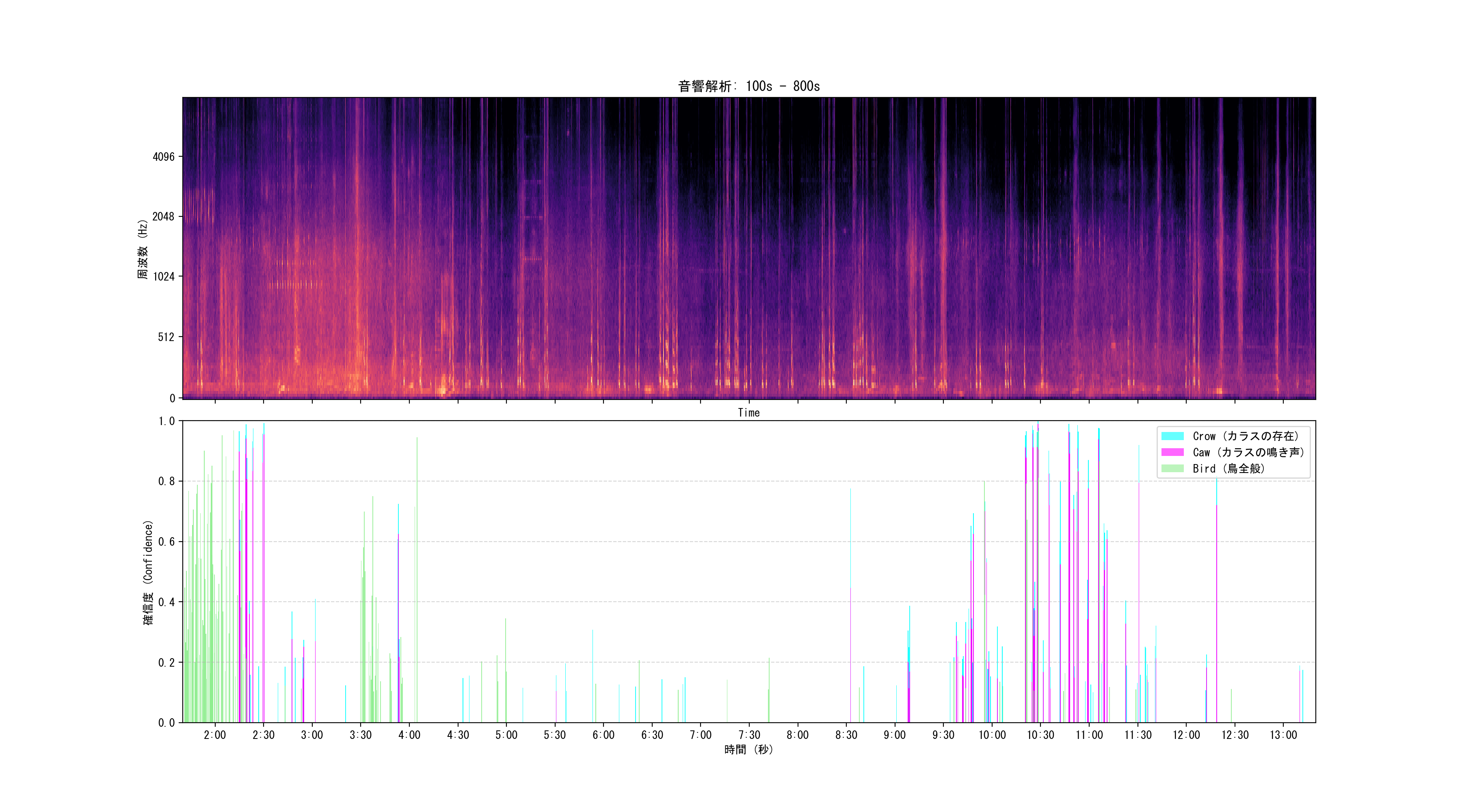Screen dimensions: 1462x812
Task: Click the 周波数 (Hz) y-axis title
Action: pyautogui.click(x=143, y=249)
